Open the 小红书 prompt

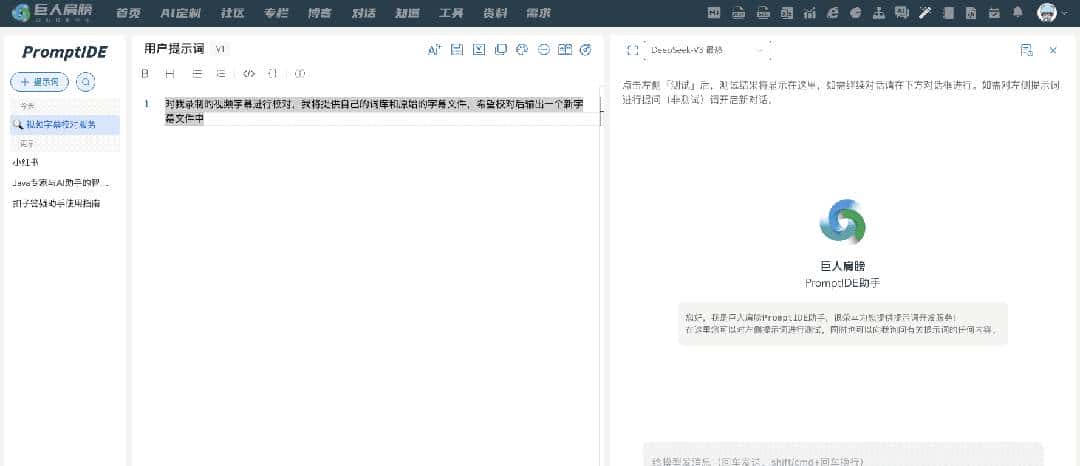(x=25, y=162)
